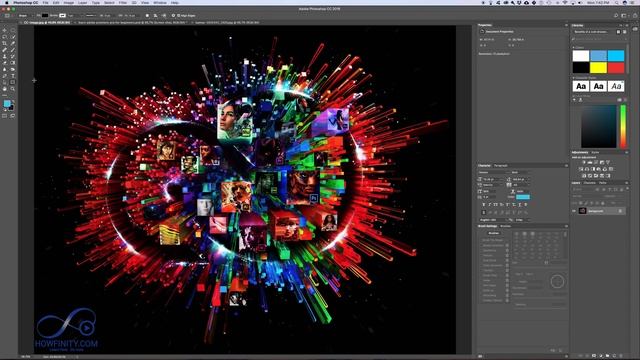Toggle the Align Edges checkbox
The width and height of the screenshot is (640, 360).
coord(179,16)
